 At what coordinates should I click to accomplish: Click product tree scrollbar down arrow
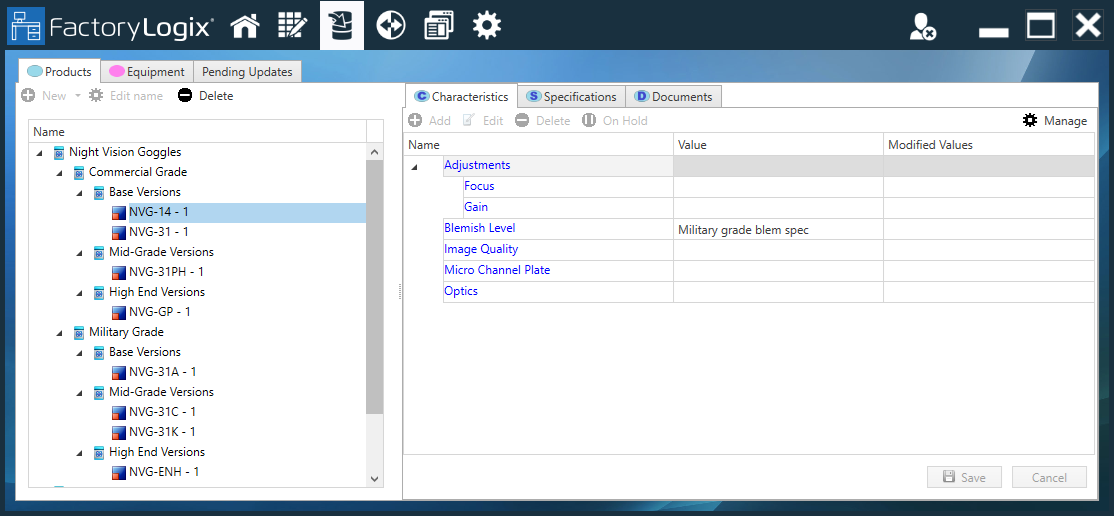[x=374, y=479]
